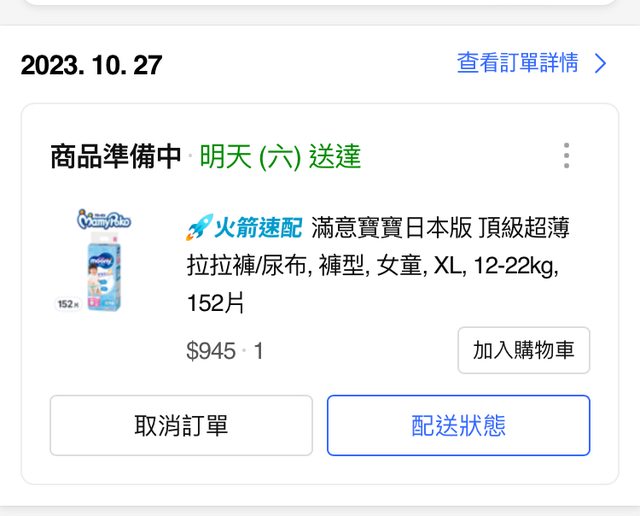
Task: Click the MamyPoko logo on product image
Action: point(105,220)
